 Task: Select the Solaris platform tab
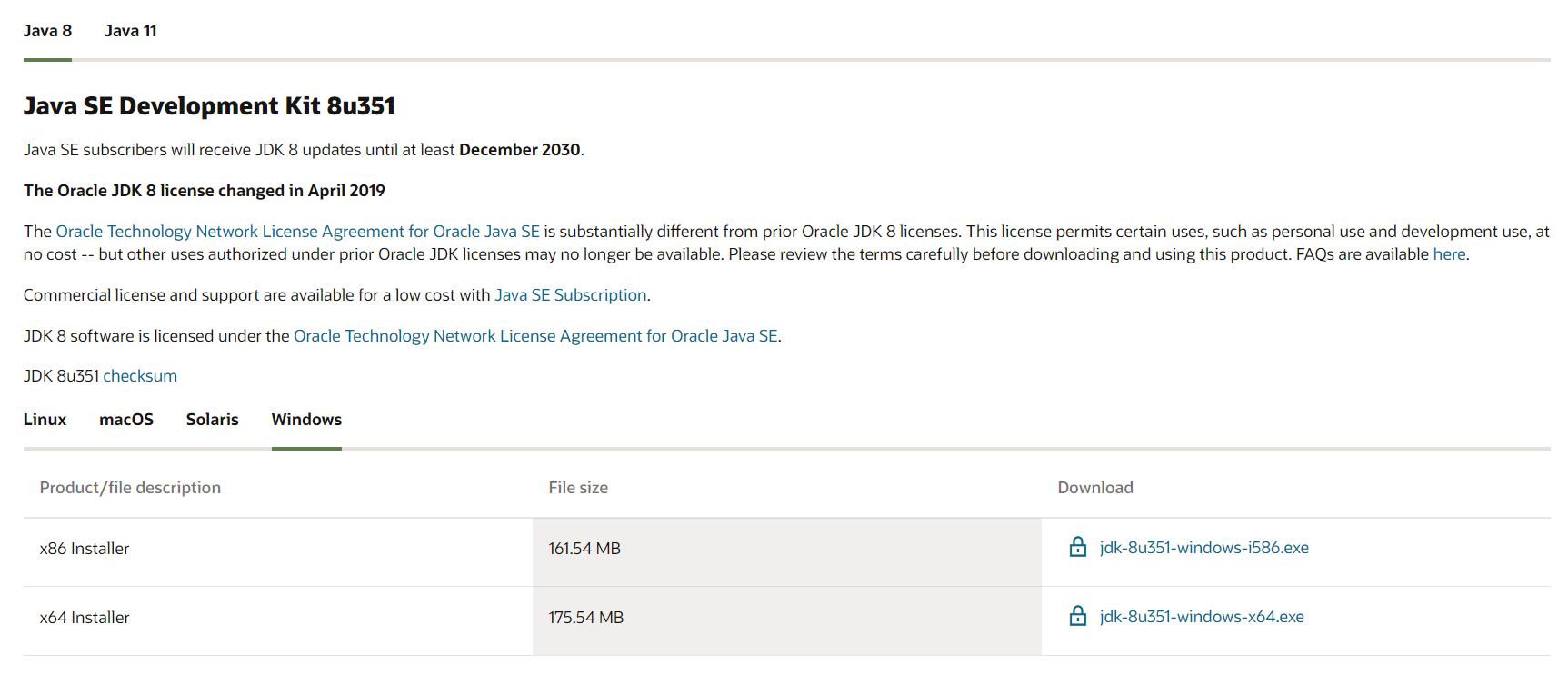pos(213,420)
